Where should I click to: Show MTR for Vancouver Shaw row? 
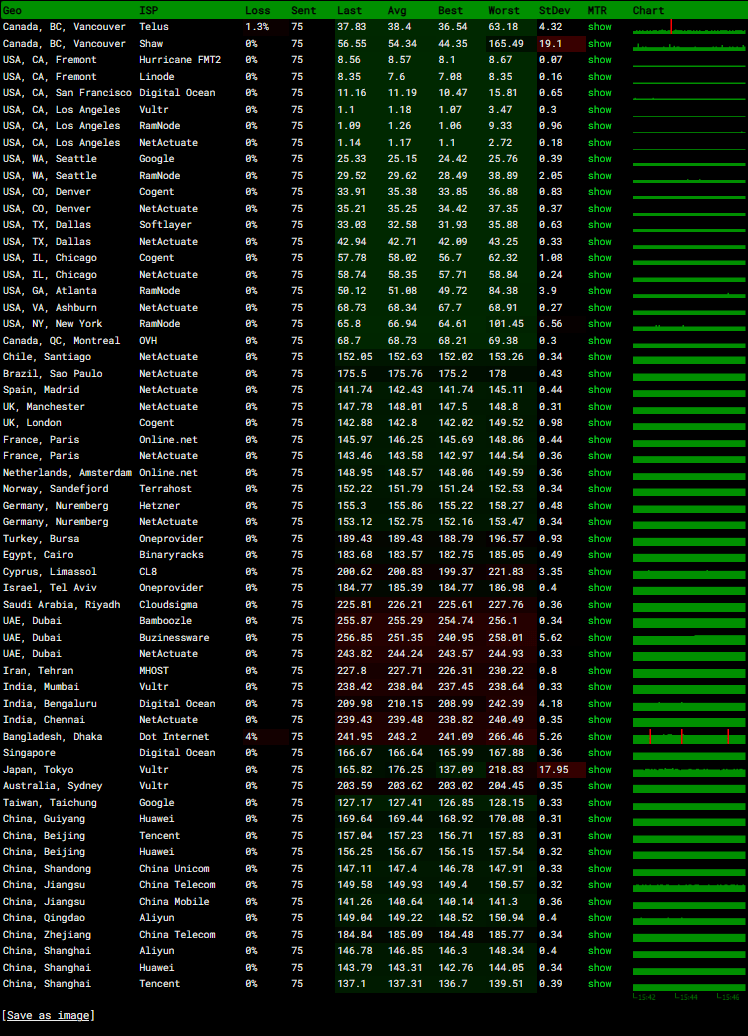tap(599, 44)
